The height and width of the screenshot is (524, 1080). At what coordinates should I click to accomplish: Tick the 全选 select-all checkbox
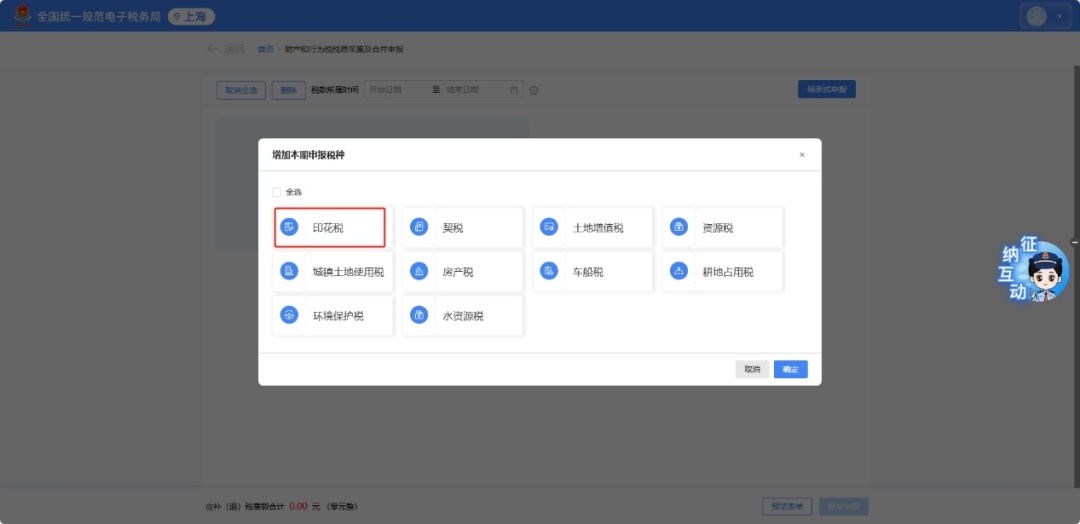[277, 192]
